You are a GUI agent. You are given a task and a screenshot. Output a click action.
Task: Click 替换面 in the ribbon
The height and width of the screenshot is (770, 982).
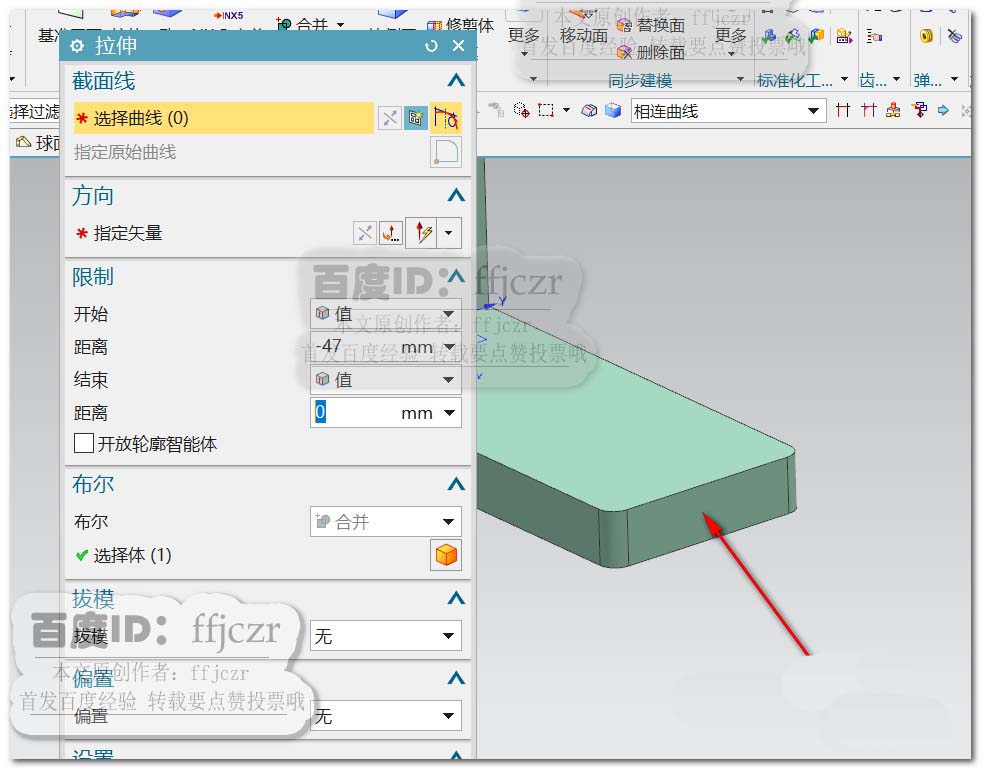tap(651, 25)
